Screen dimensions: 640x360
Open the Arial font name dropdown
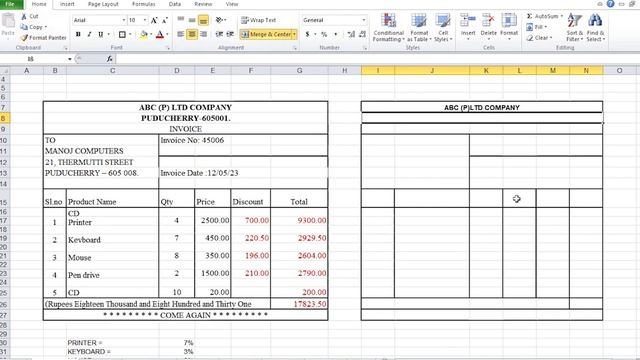(123, 20)
